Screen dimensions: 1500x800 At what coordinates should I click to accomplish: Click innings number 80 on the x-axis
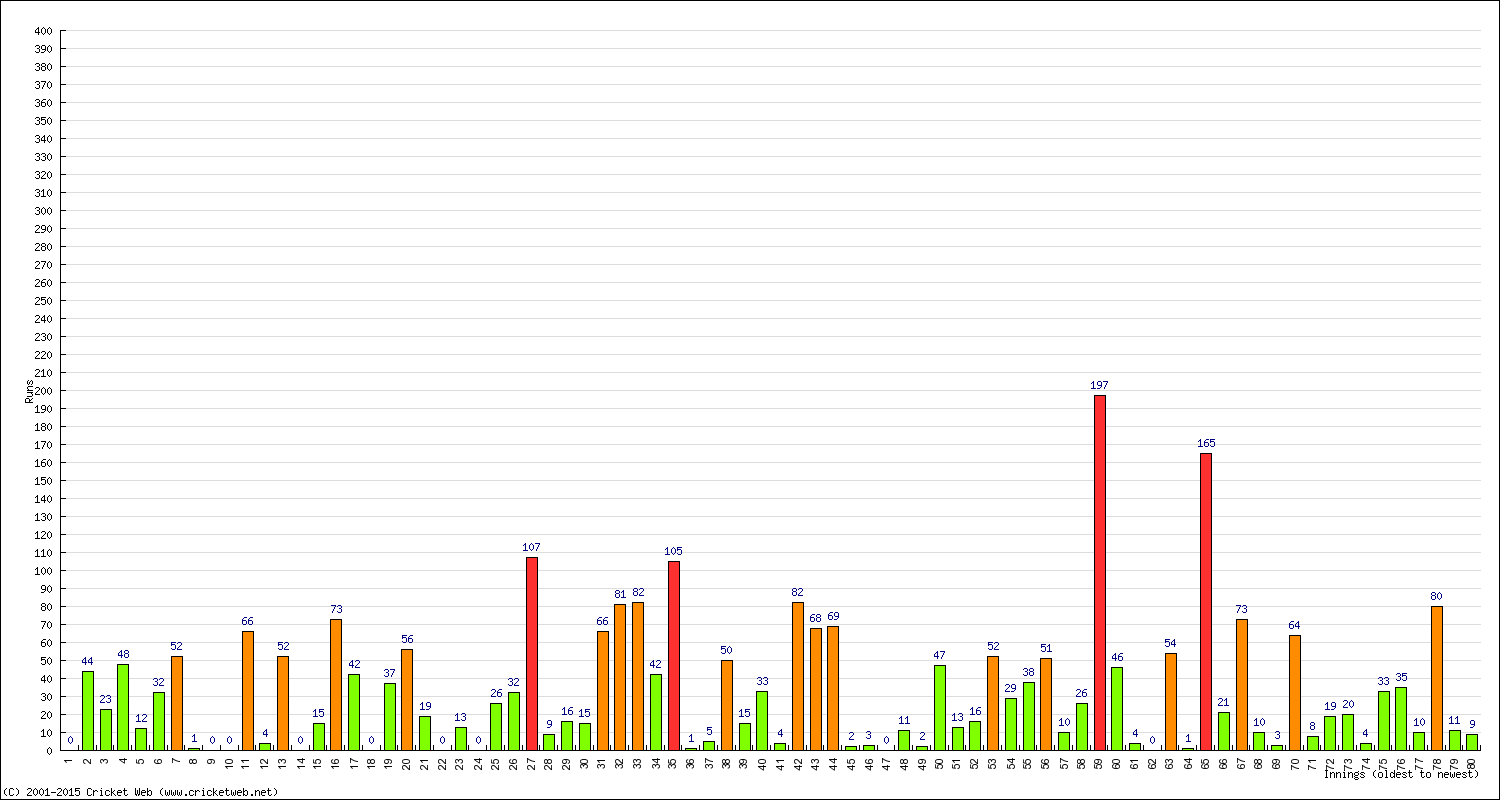(1472, 762)
